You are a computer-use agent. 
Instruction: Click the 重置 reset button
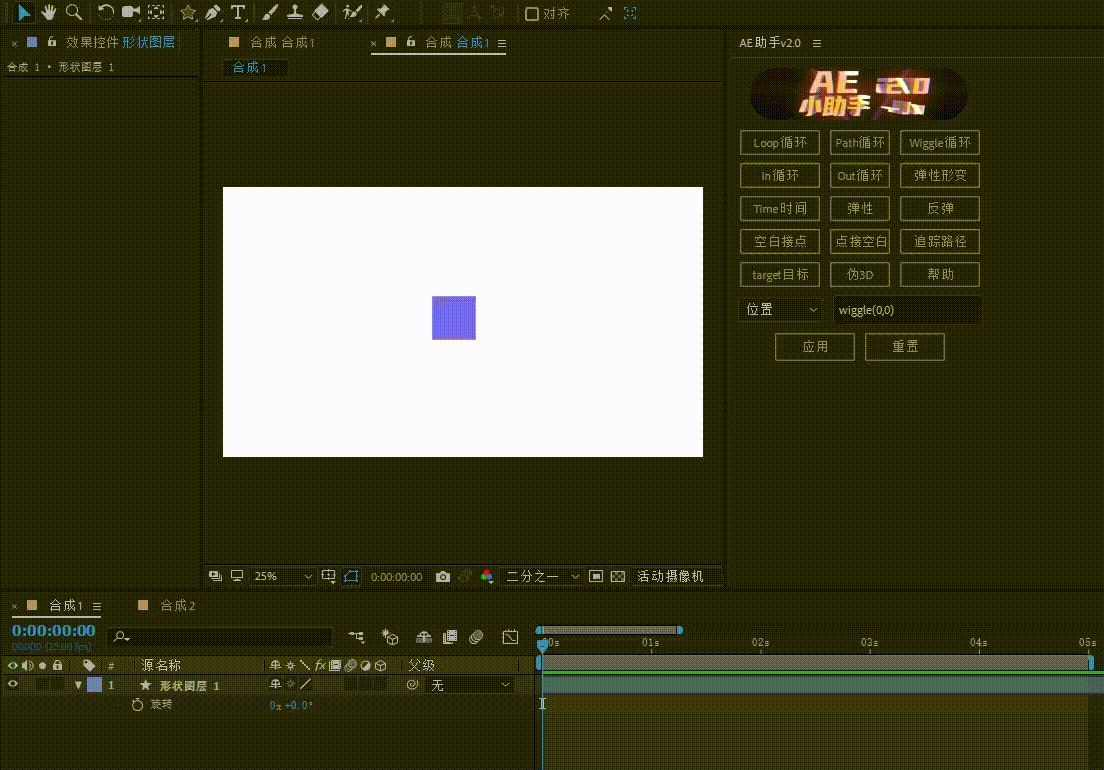[905, 347]
